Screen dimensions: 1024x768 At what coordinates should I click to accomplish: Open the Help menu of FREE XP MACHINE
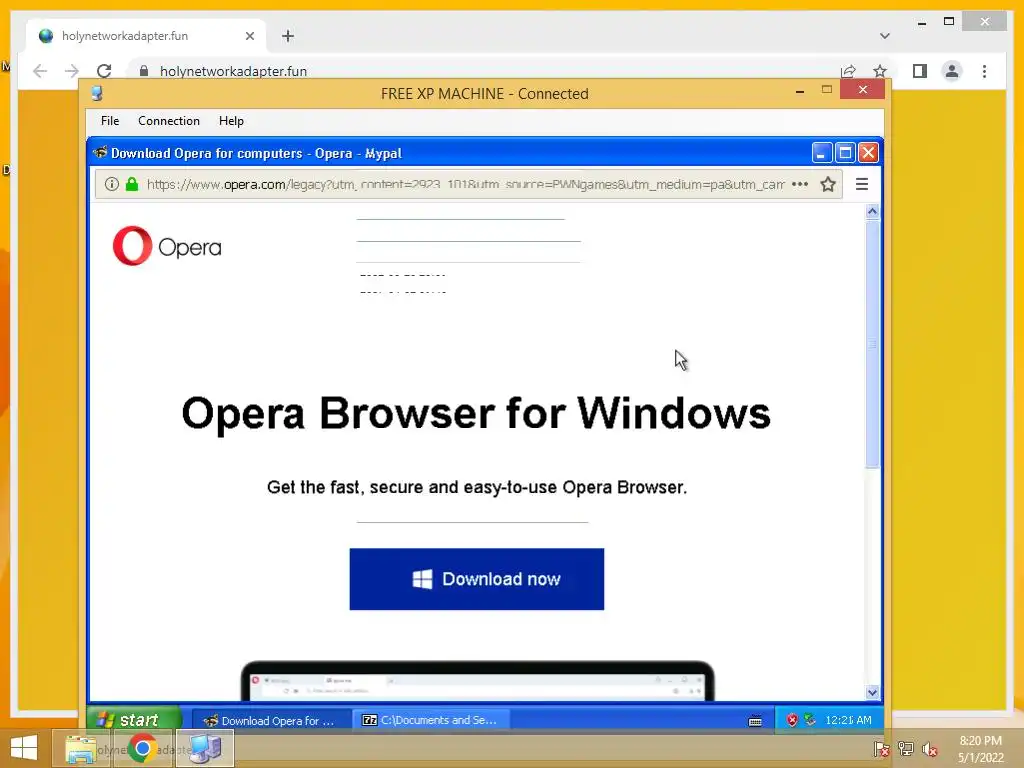coord(231,121)
